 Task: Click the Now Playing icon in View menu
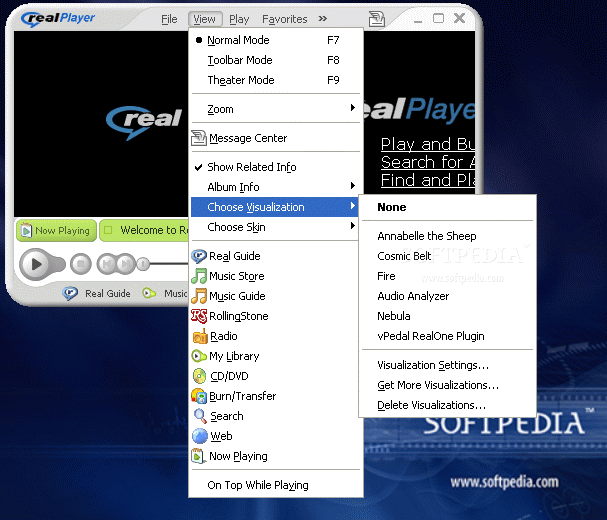click(x=197, y=456)
